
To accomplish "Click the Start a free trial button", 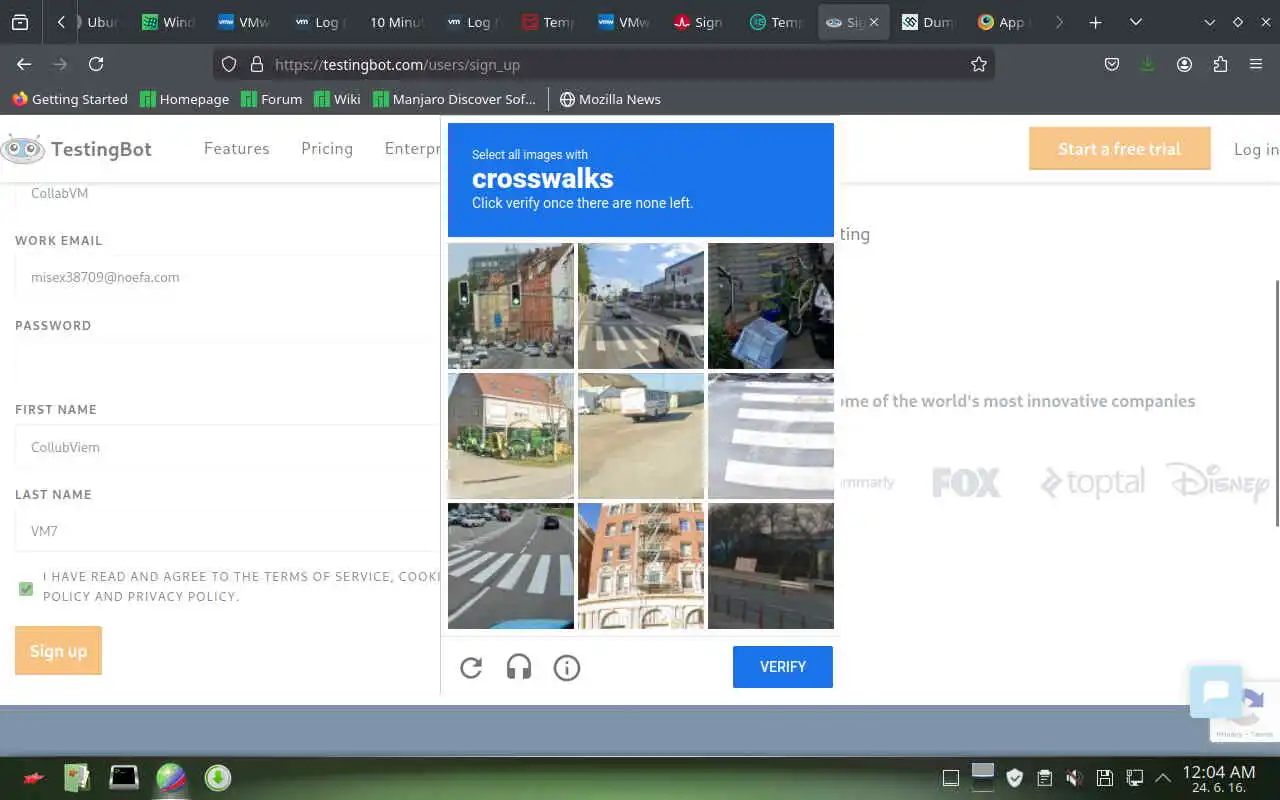I will click(x=1120, y=149).
